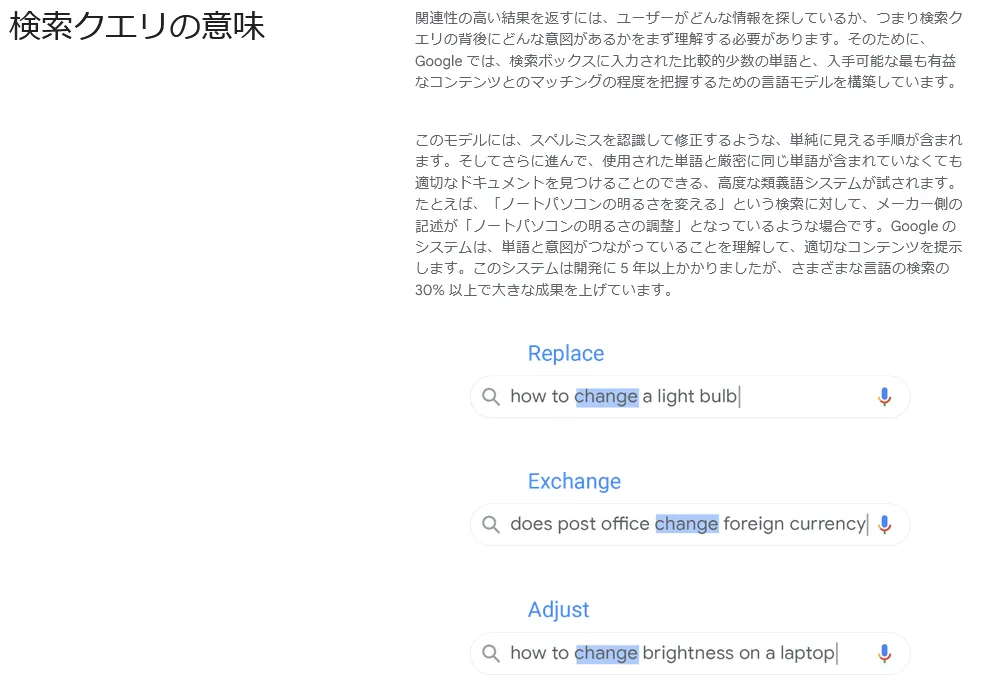Click the blue Adjust label
The height and width of the screenshot is (695, 984).
pyautogui.click(x=559, y=610)
